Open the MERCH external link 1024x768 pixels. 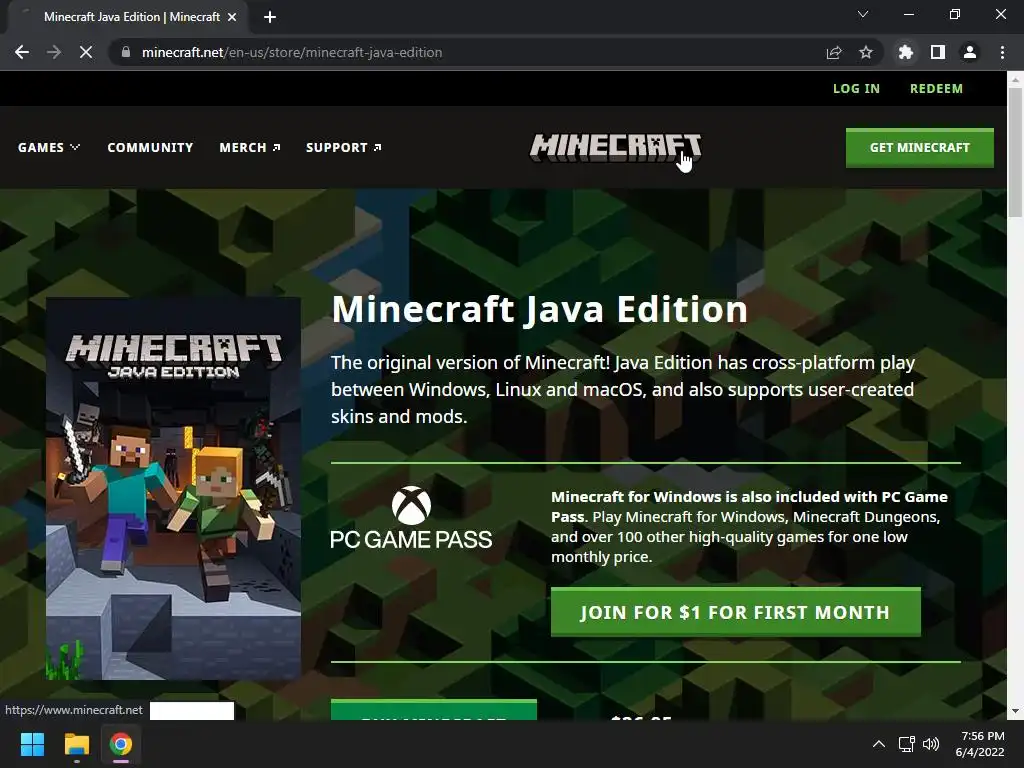point(250,148)
